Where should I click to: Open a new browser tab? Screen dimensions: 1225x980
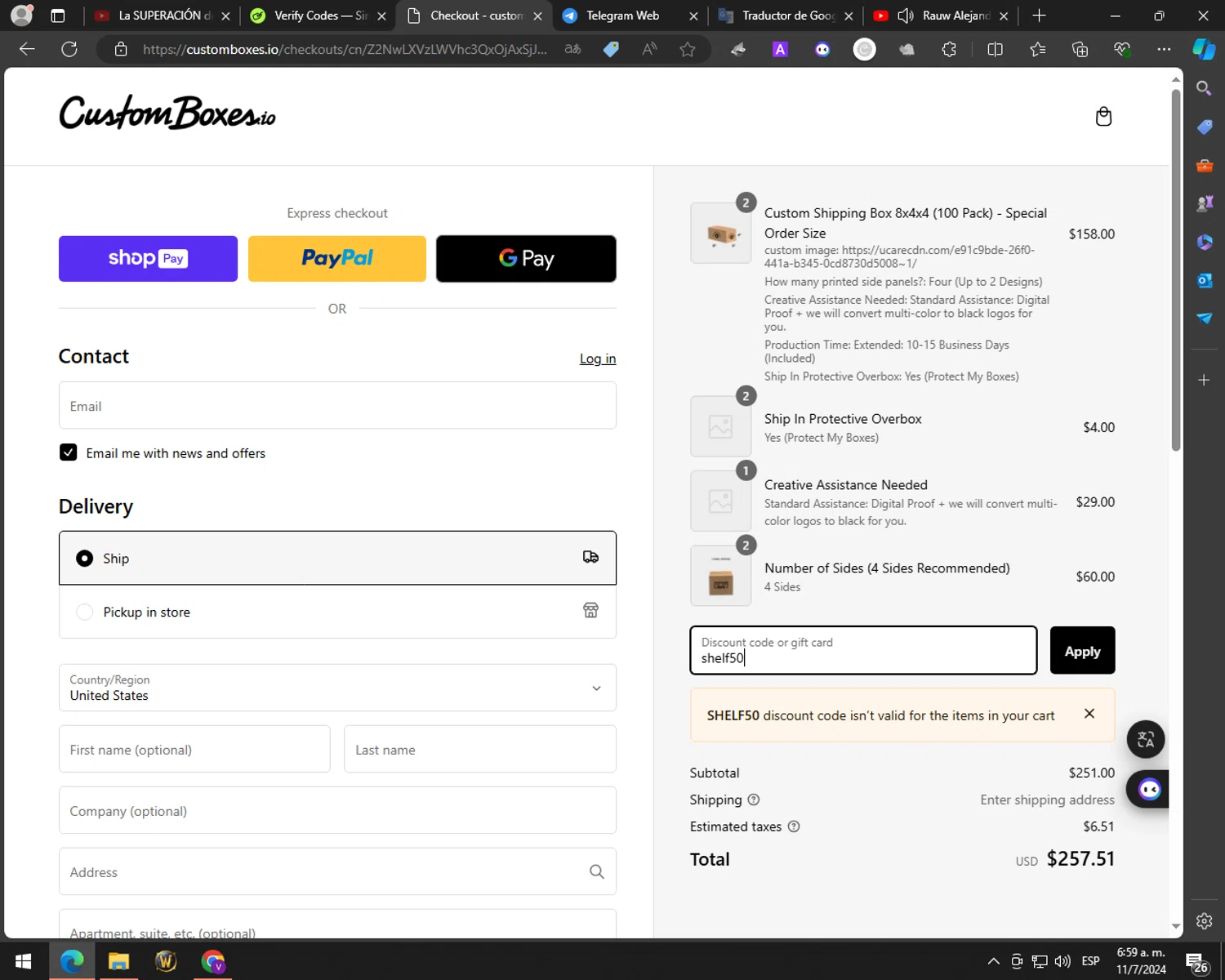[1039, 16]
